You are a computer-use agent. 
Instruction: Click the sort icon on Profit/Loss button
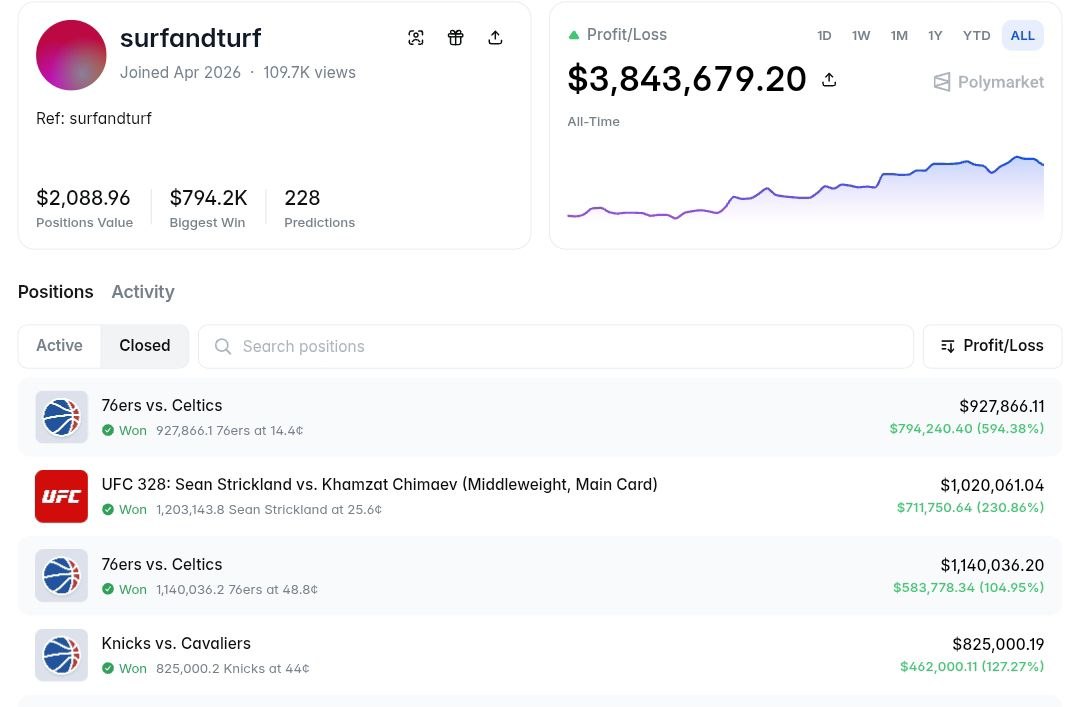click(x=948, y=347)
